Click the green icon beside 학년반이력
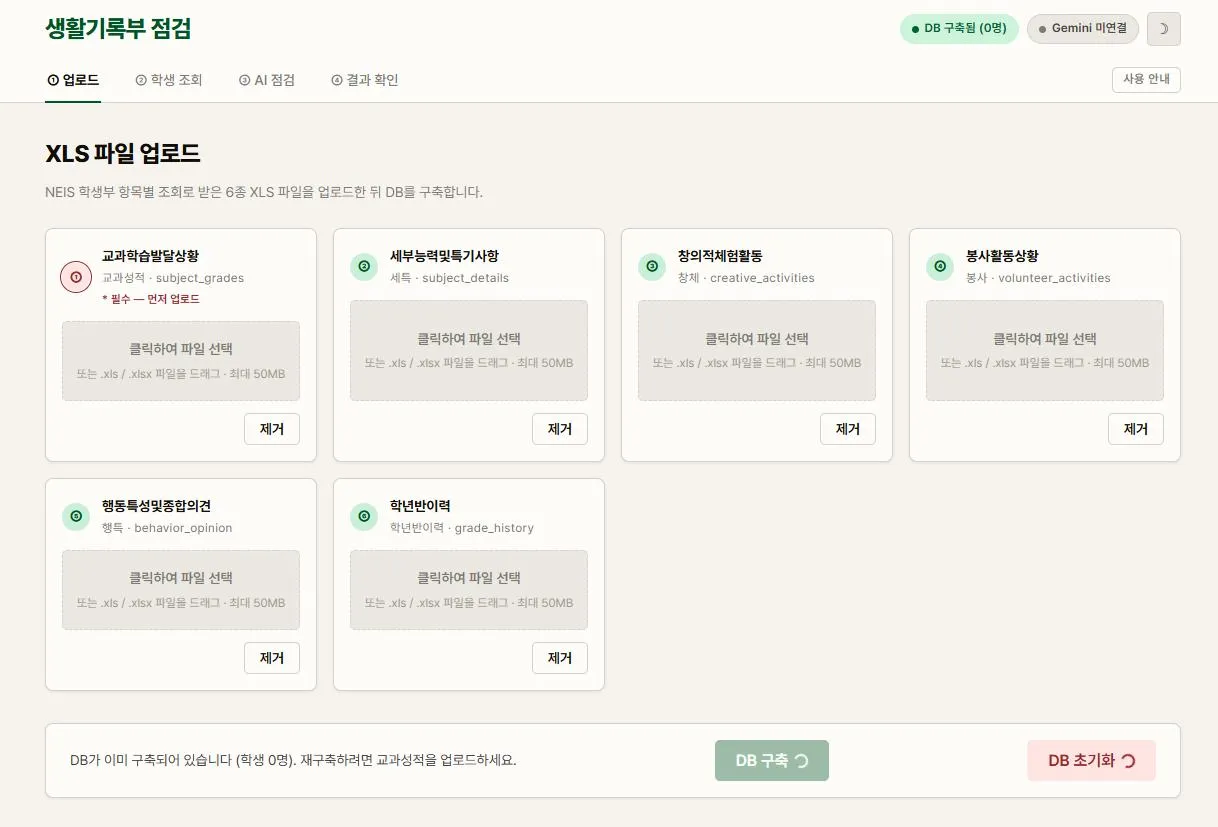 click(364, 516)
